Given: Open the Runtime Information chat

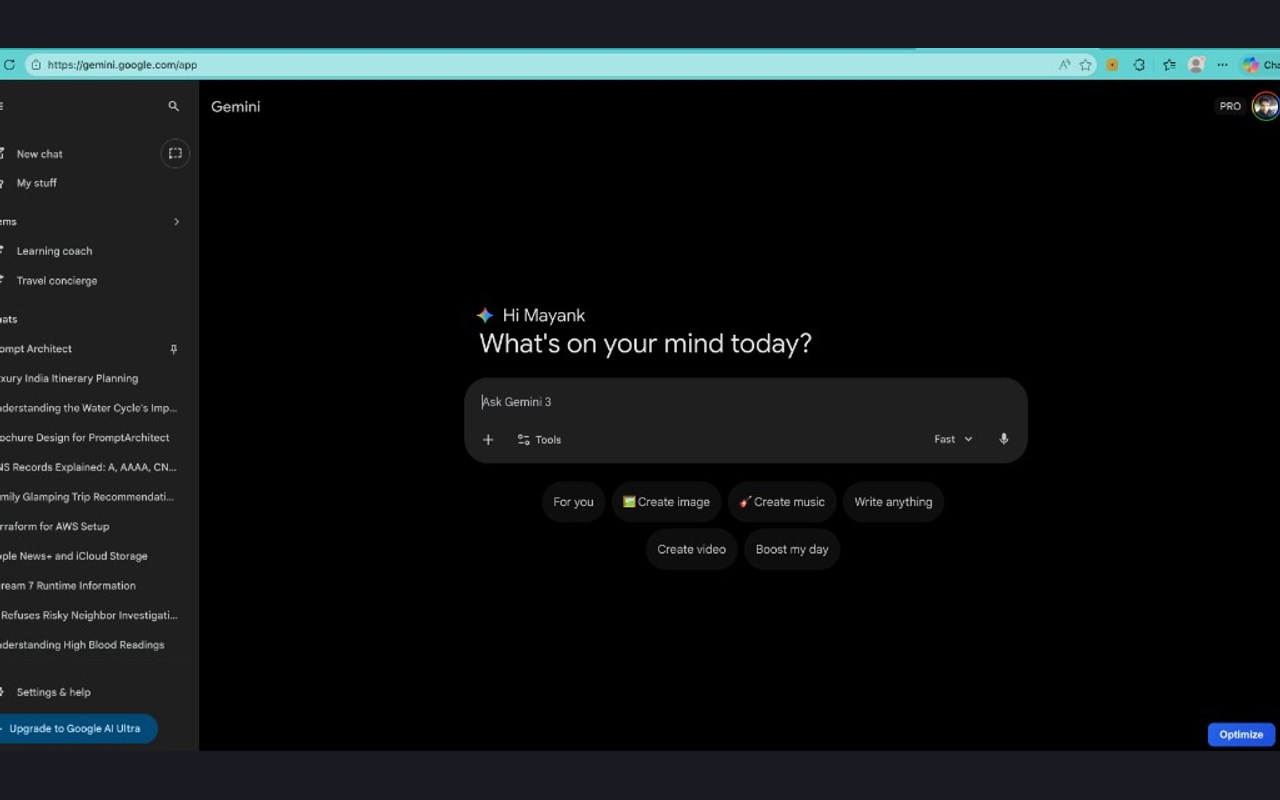Looking at the screenshot, I should click(x=68, y=586).
